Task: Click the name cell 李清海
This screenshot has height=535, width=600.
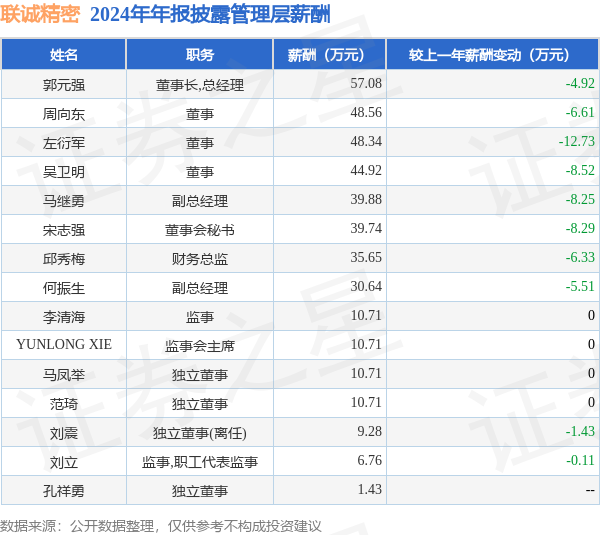Action: (64, 317)
